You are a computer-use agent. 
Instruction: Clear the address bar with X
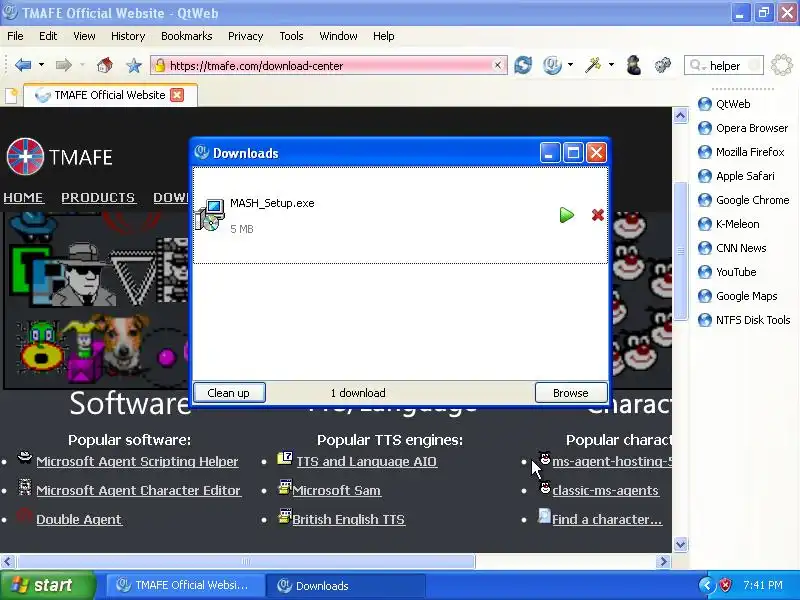pyautogui.click(x=497, y=65)
